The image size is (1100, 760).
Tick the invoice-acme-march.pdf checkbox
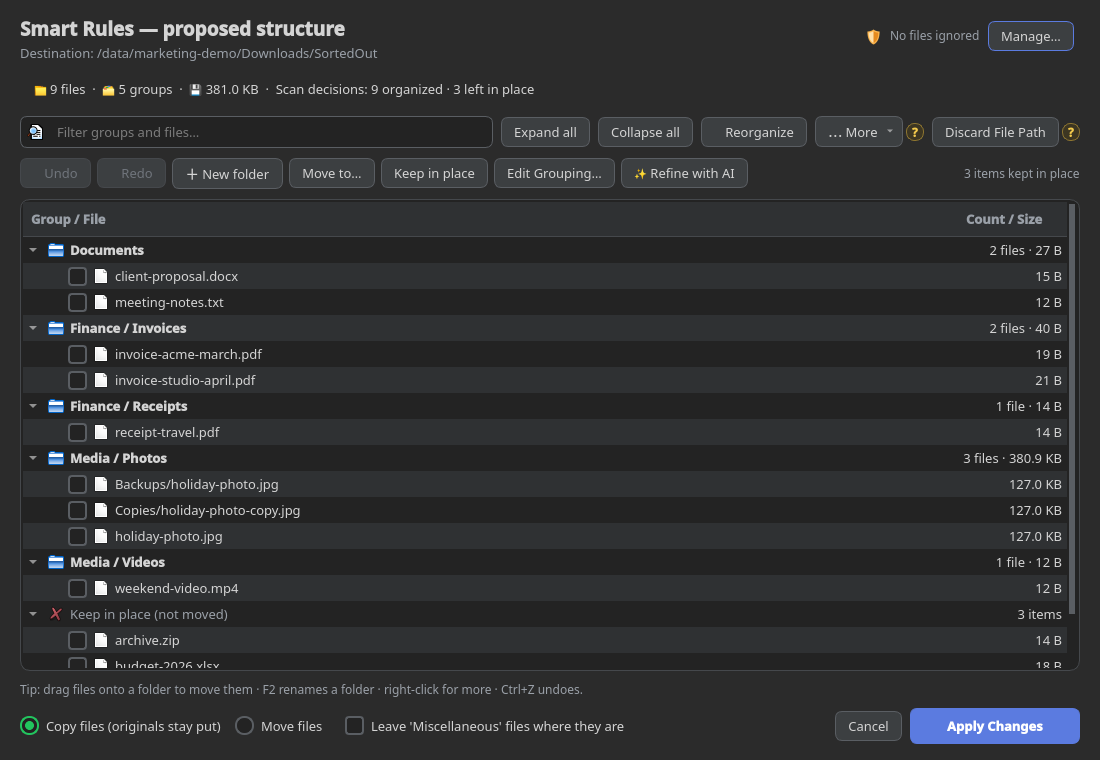(x=77, y=354)
